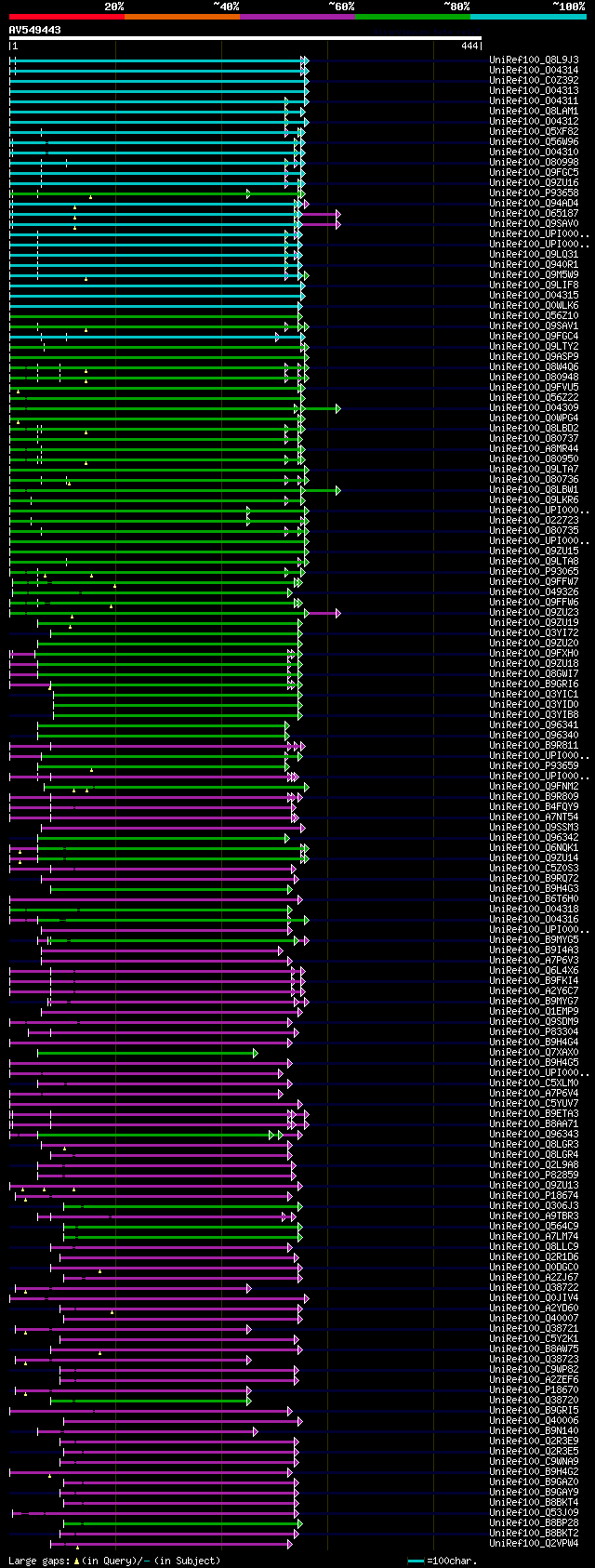Select hit label UniRef100_Q3YI72
The height and width of the screenshot is (1568, 595).
pyautogui.click(x=534, y=633)
